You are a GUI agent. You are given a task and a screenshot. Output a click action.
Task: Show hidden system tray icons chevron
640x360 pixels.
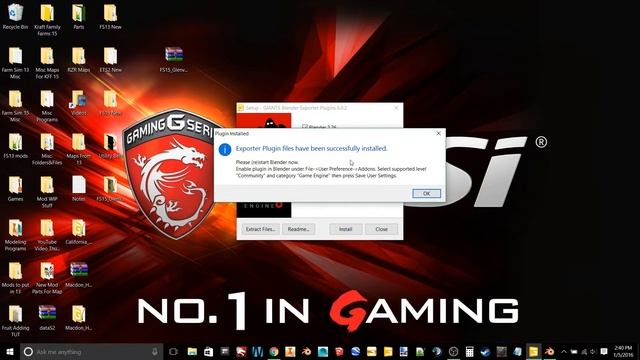pyautogui.click(x=564, y=352)
